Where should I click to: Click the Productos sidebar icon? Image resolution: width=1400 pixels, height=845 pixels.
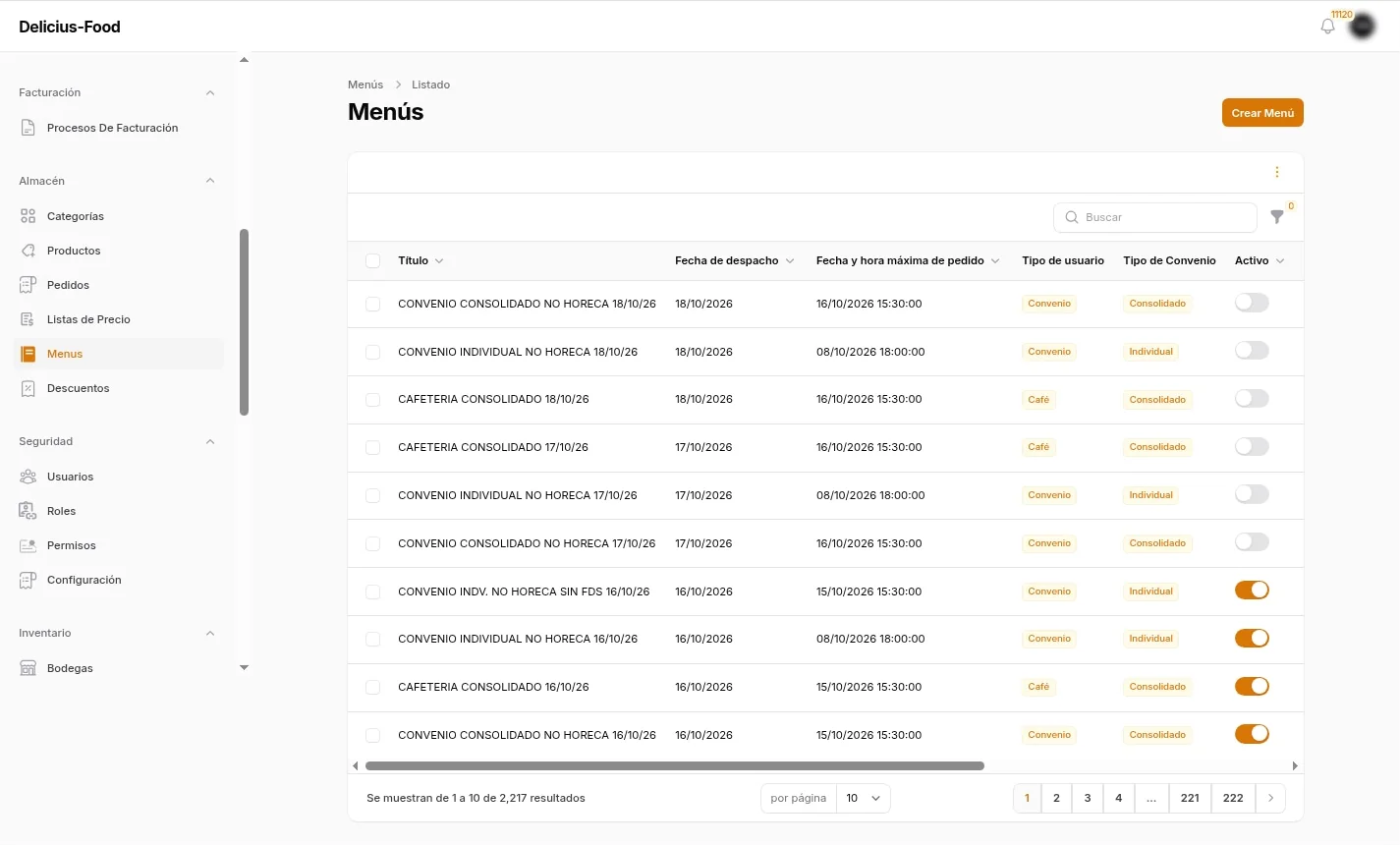coord(28,251)
